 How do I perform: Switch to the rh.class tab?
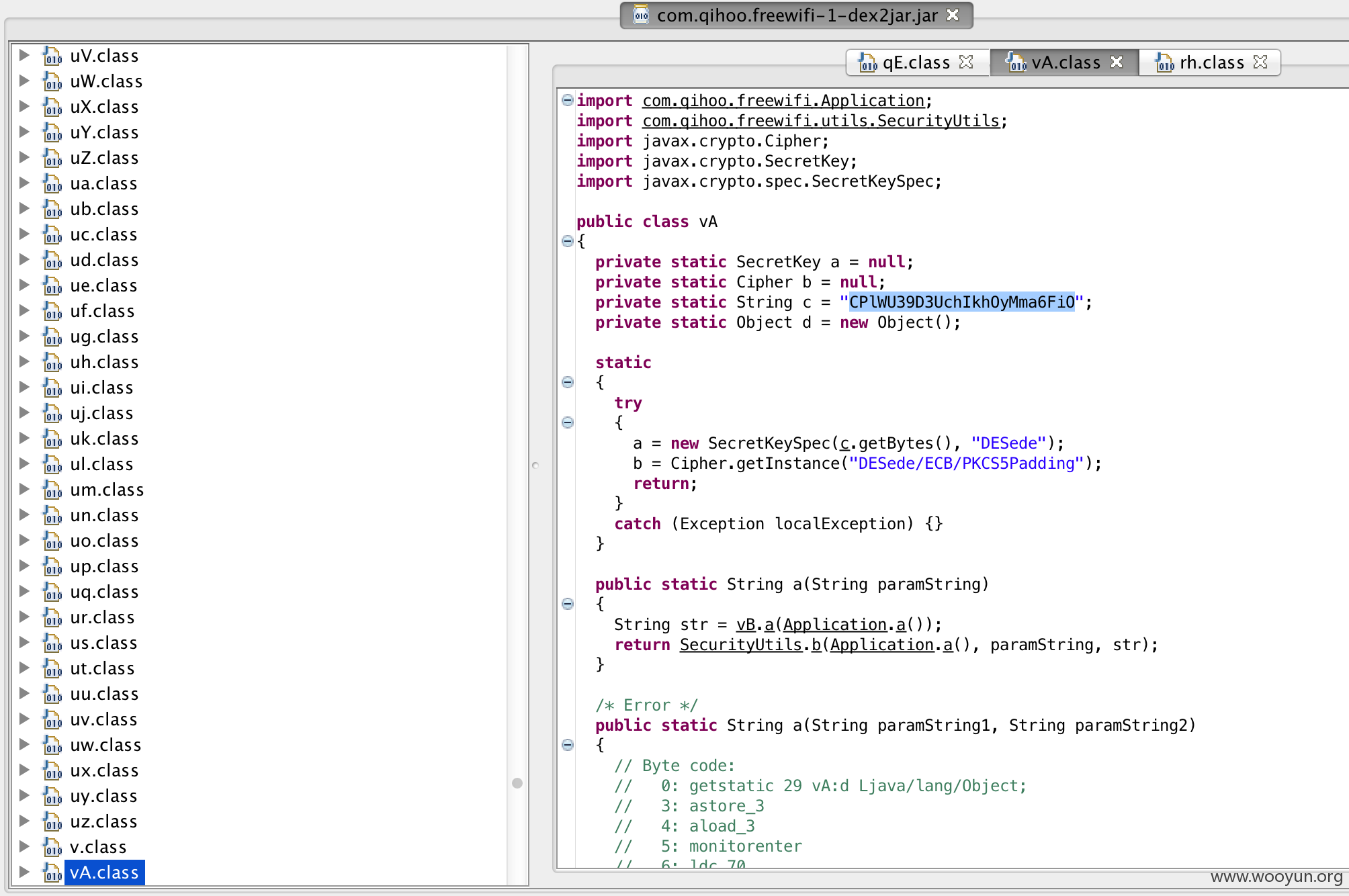coord(1211,62)
